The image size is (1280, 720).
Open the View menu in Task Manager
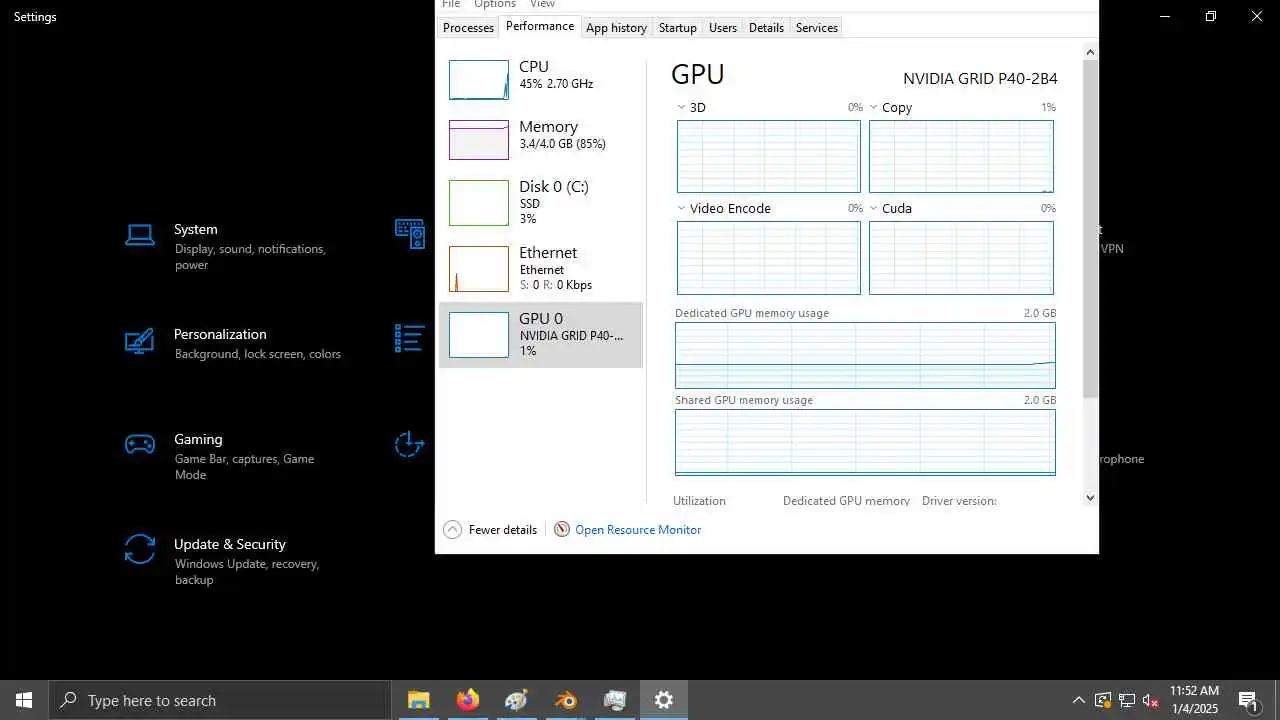click(x=542, y=4)
